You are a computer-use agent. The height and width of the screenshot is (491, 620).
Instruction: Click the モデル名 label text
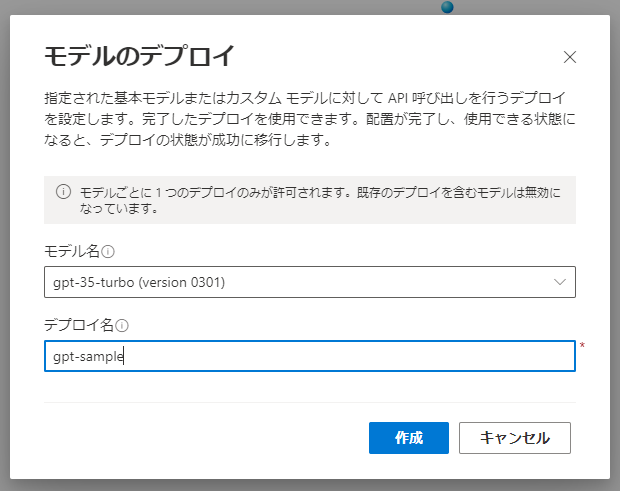click(x=72, y=251)
